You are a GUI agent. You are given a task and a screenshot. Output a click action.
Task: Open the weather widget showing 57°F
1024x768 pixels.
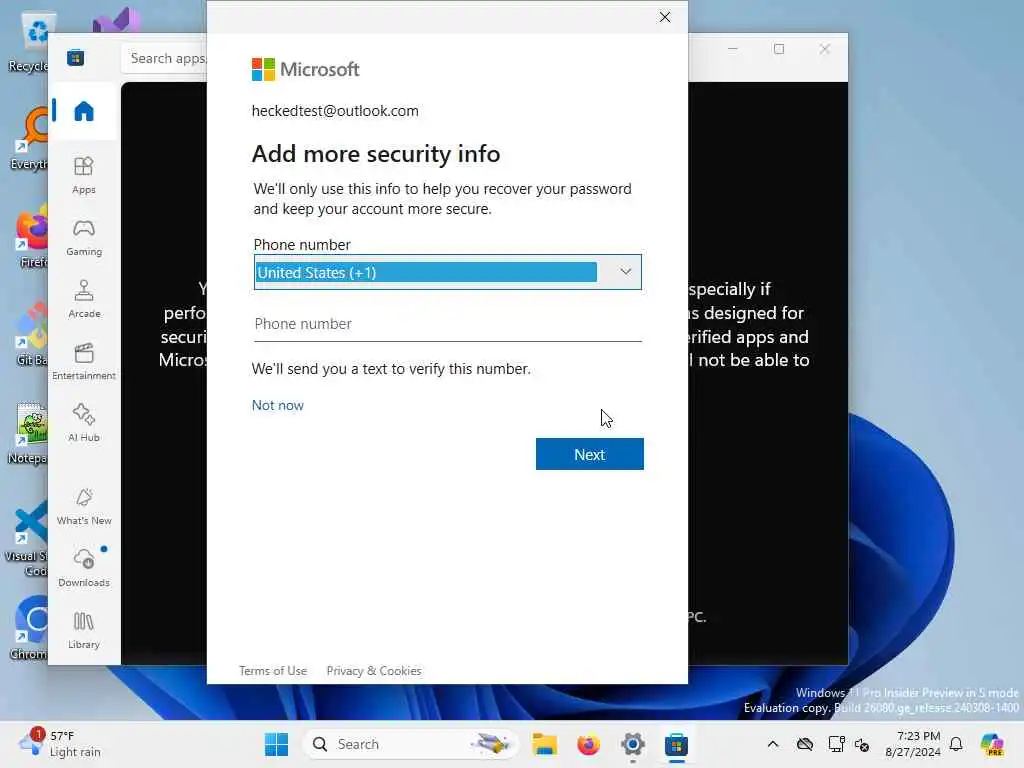pos(60,744)
